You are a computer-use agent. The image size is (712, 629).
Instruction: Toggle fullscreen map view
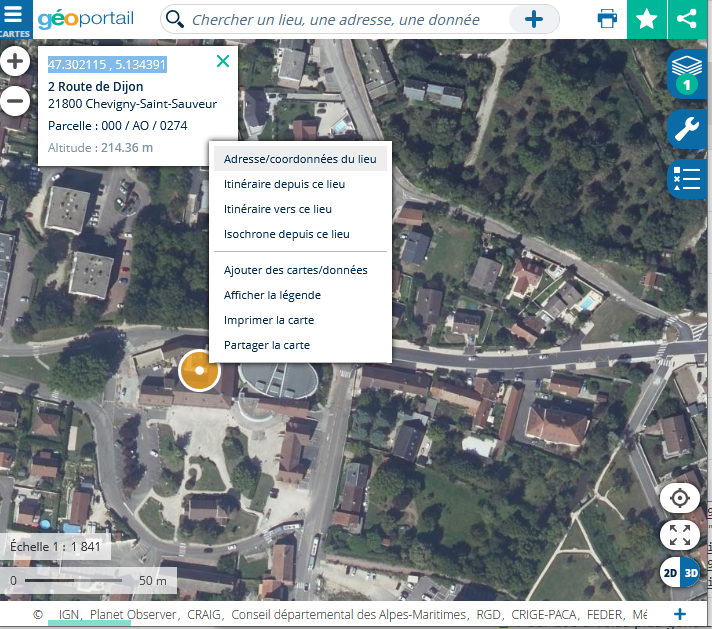point(680,535)
